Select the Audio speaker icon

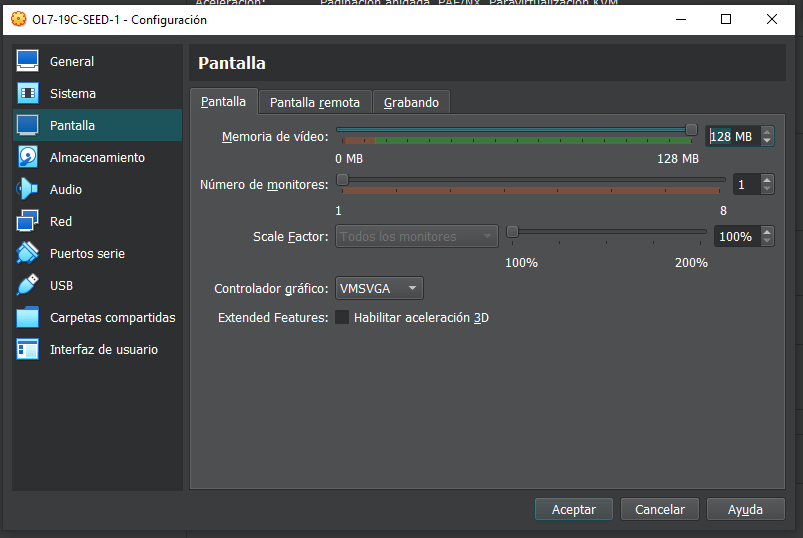(28, 189)
